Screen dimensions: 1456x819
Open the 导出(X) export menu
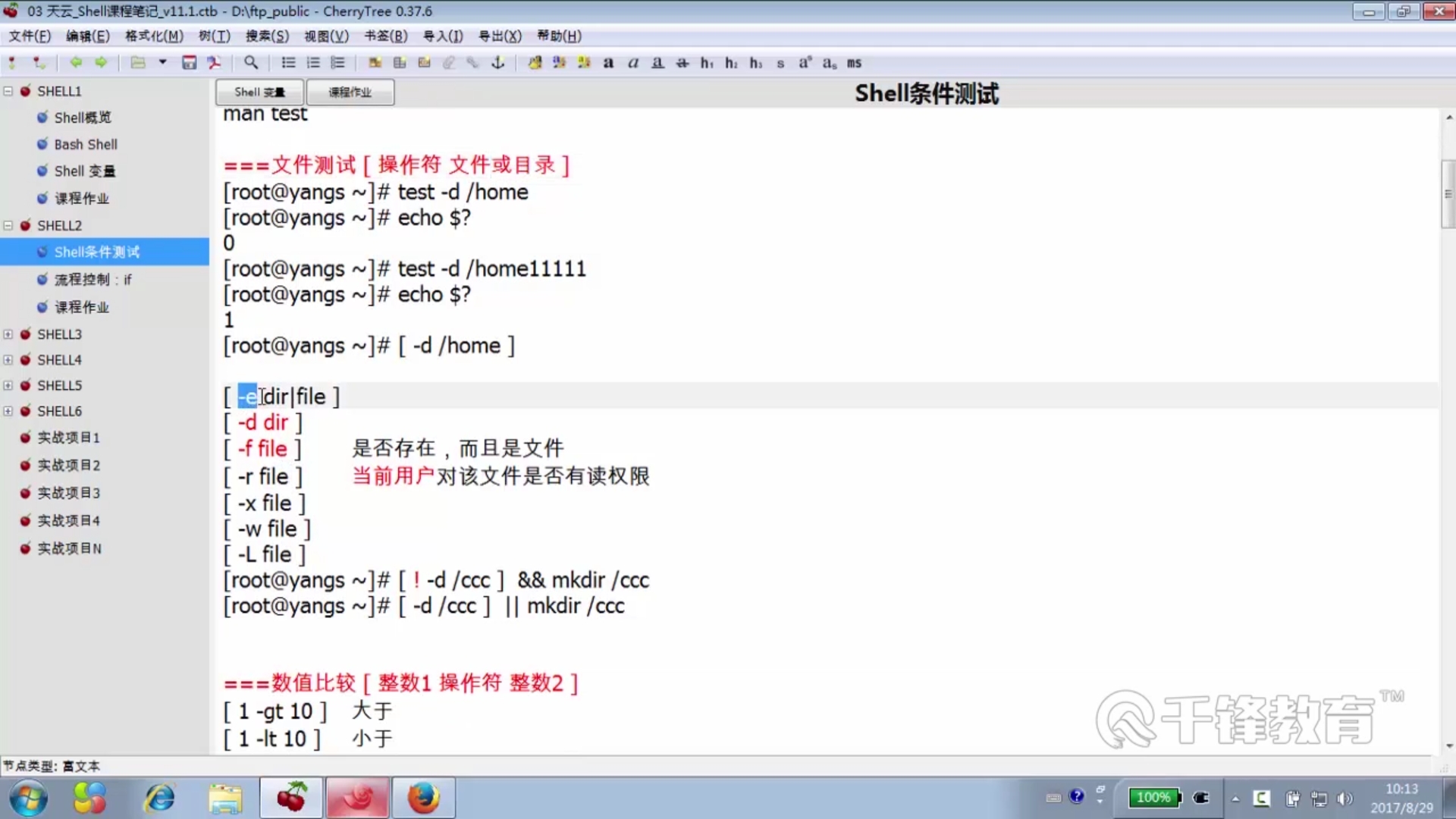[x=500, y=36]
